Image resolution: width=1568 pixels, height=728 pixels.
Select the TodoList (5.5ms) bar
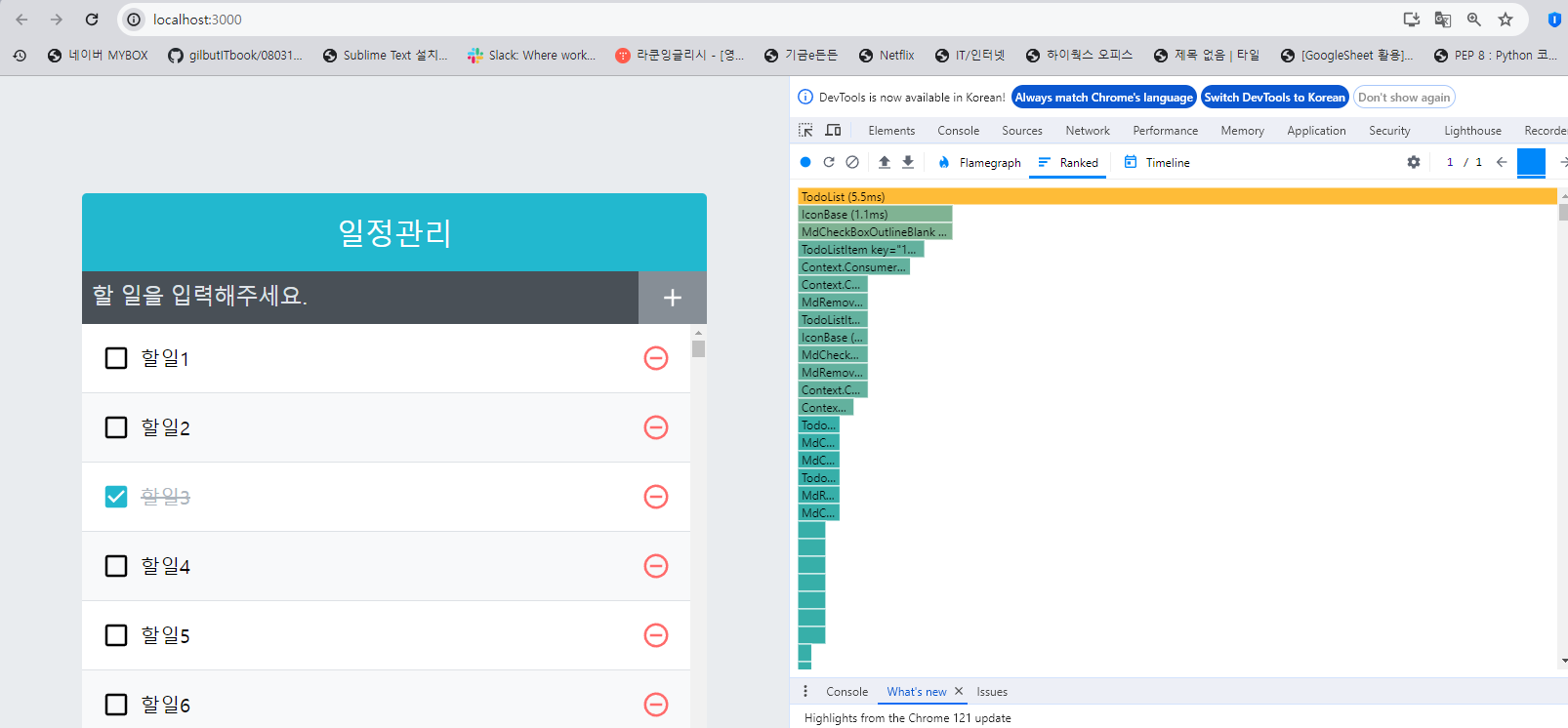click(x=1177, y=196)
